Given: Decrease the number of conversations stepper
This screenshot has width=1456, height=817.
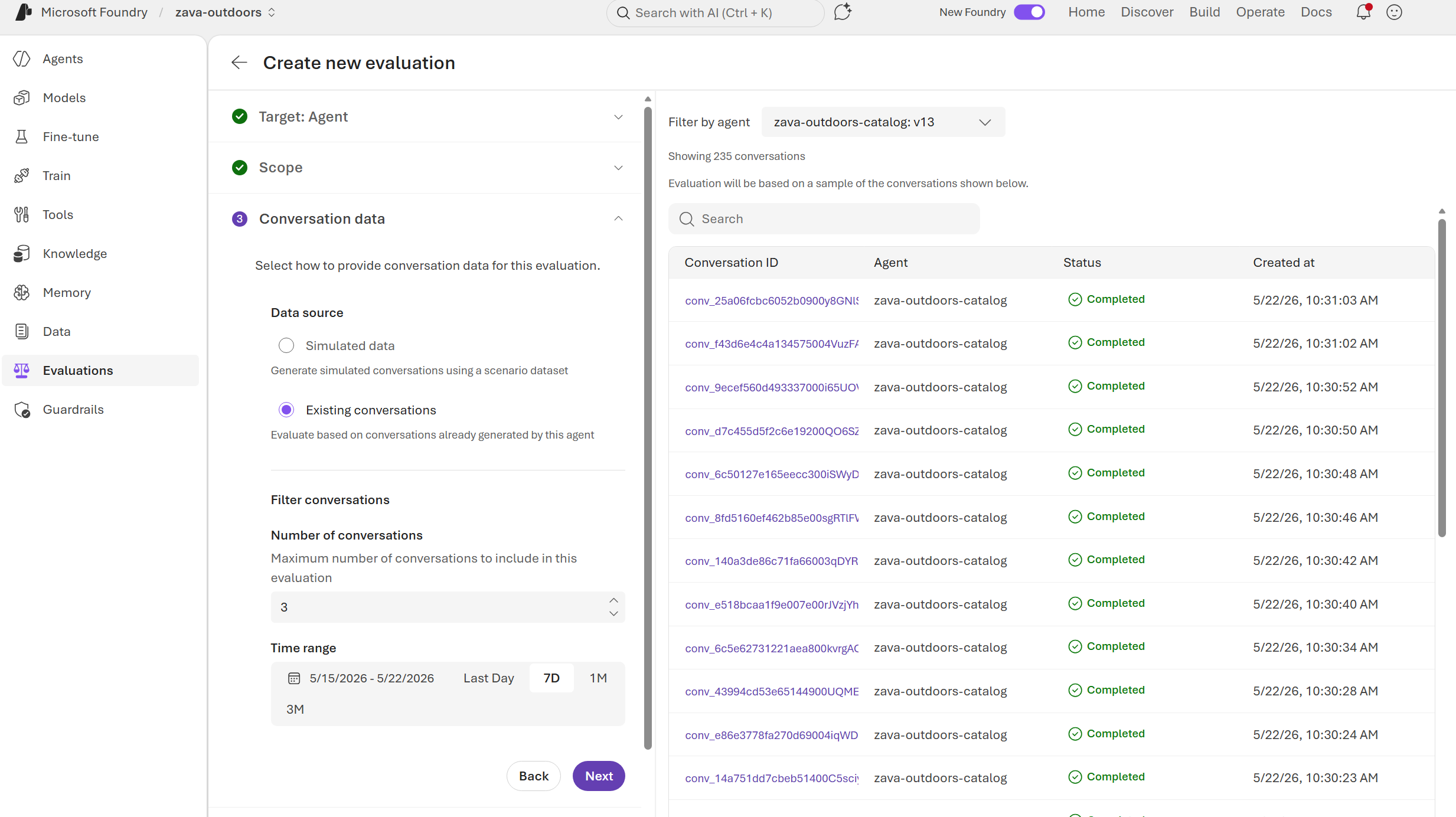Looking at the screenshot, I should tap(613, 614).
